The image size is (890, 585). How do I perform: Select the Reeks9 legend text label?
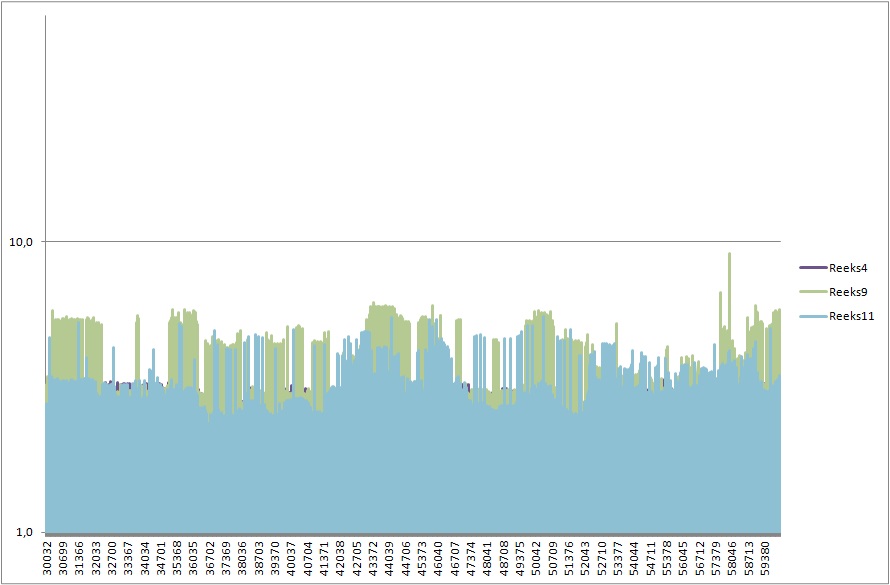pos(847,292)
